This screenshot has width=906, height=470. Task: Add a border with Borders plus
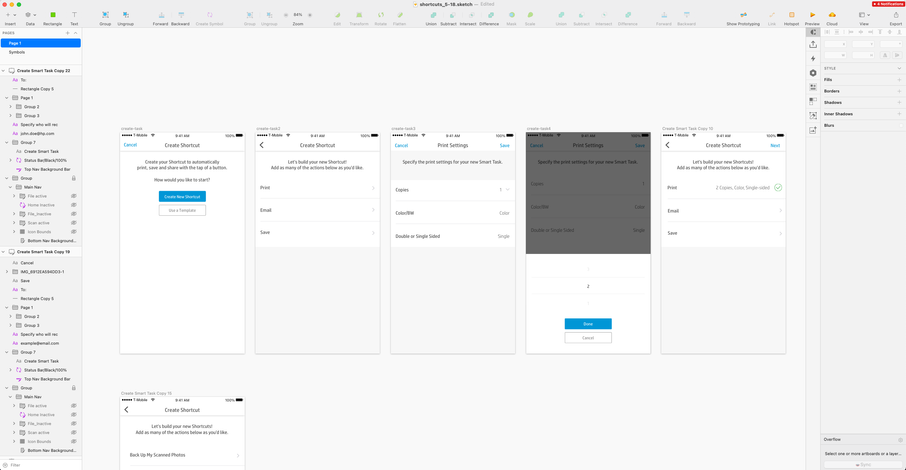point(899,91)
